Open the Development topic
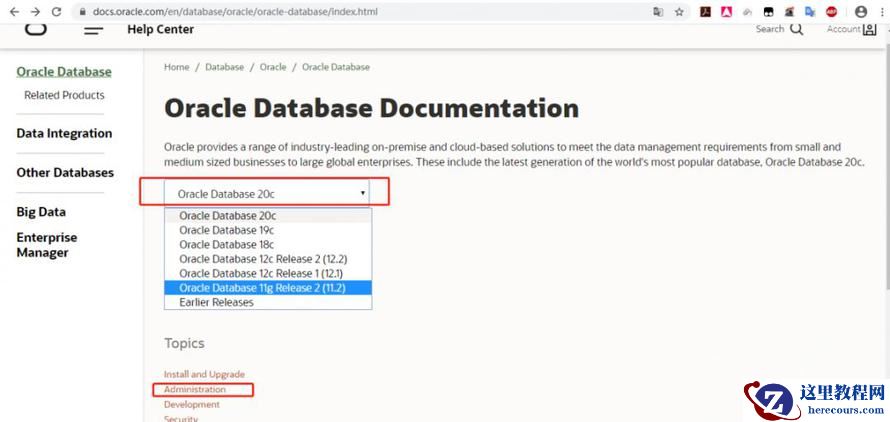Viewport: 890px width, 422px height. click(192, 404)
